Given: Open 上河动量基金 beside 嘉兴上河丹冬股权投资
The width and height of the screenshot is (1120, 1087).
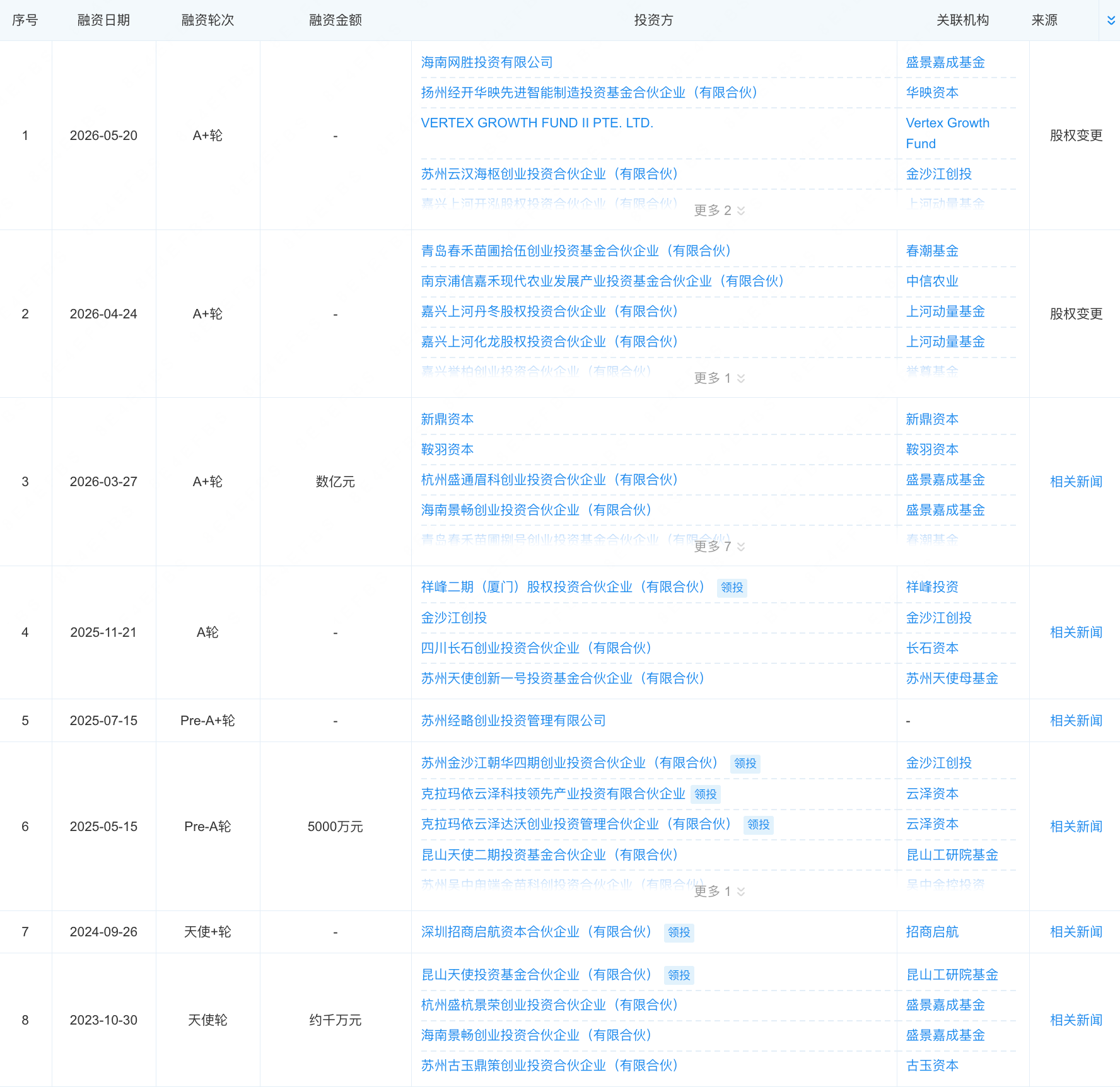Looking at the screenshot, I should pyautogui.click(x=945, y=311).
